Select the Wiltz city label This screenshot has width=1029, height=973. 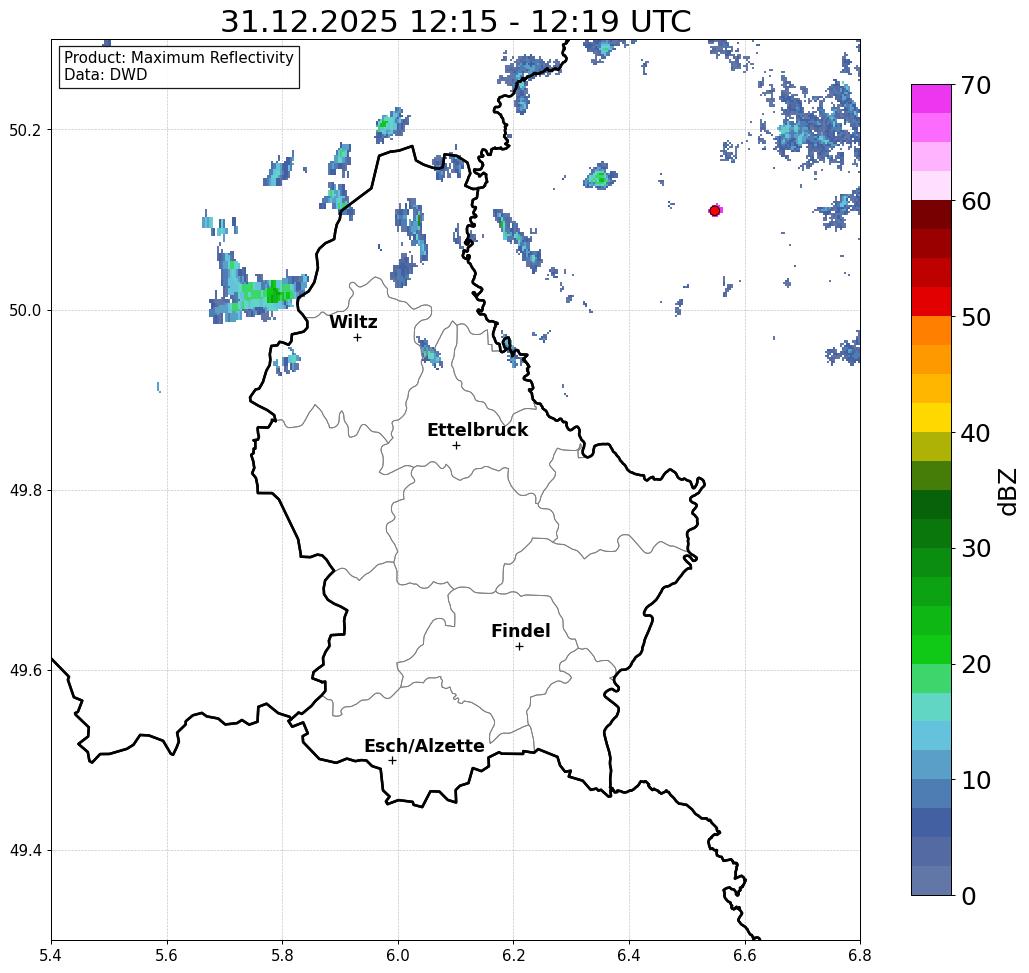[x=353, y=322]
